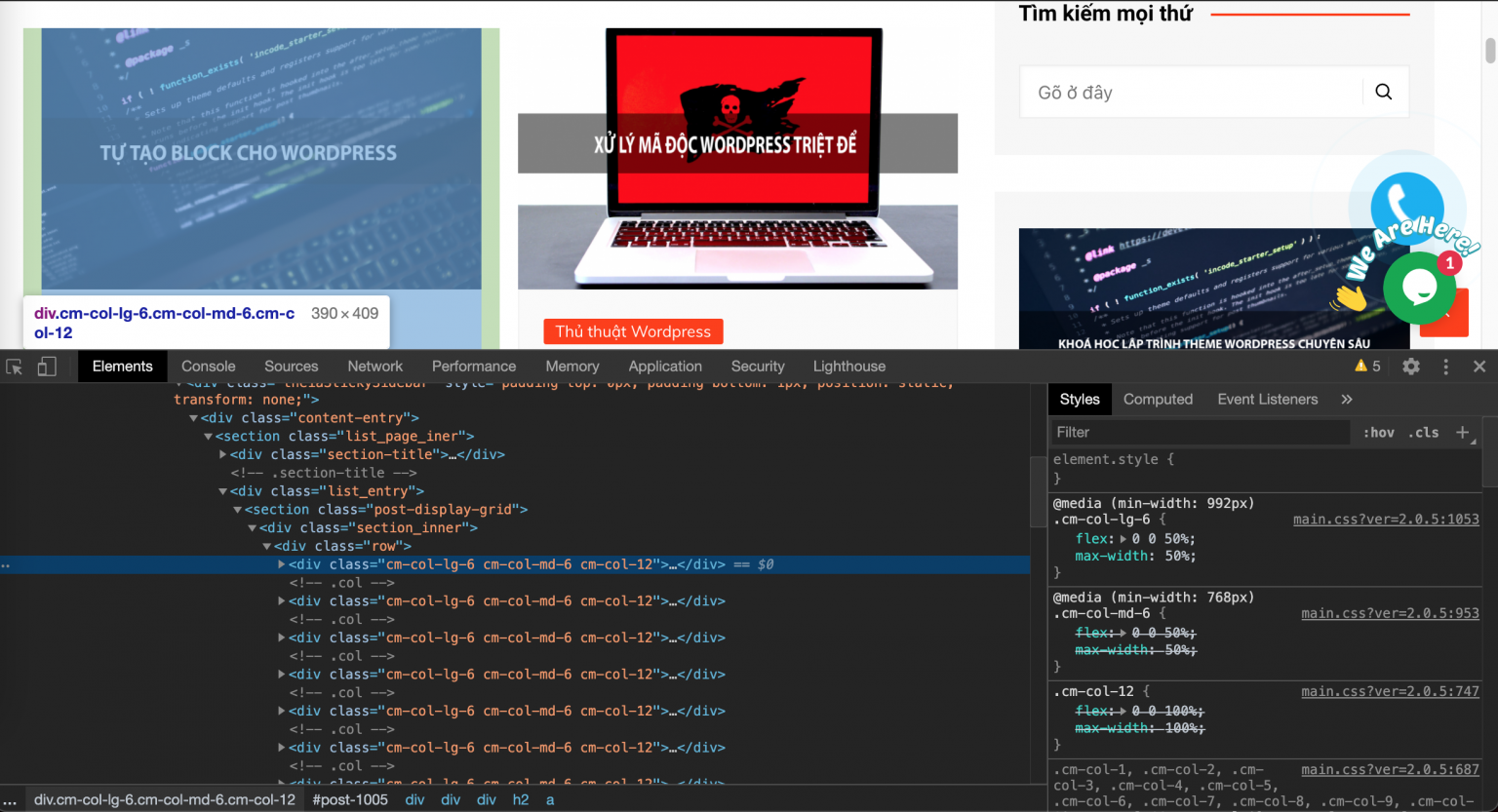Click the search magnifier icon in the sidebar
This screenshot has width=1498, height=812.
[x=1384, y=92]
